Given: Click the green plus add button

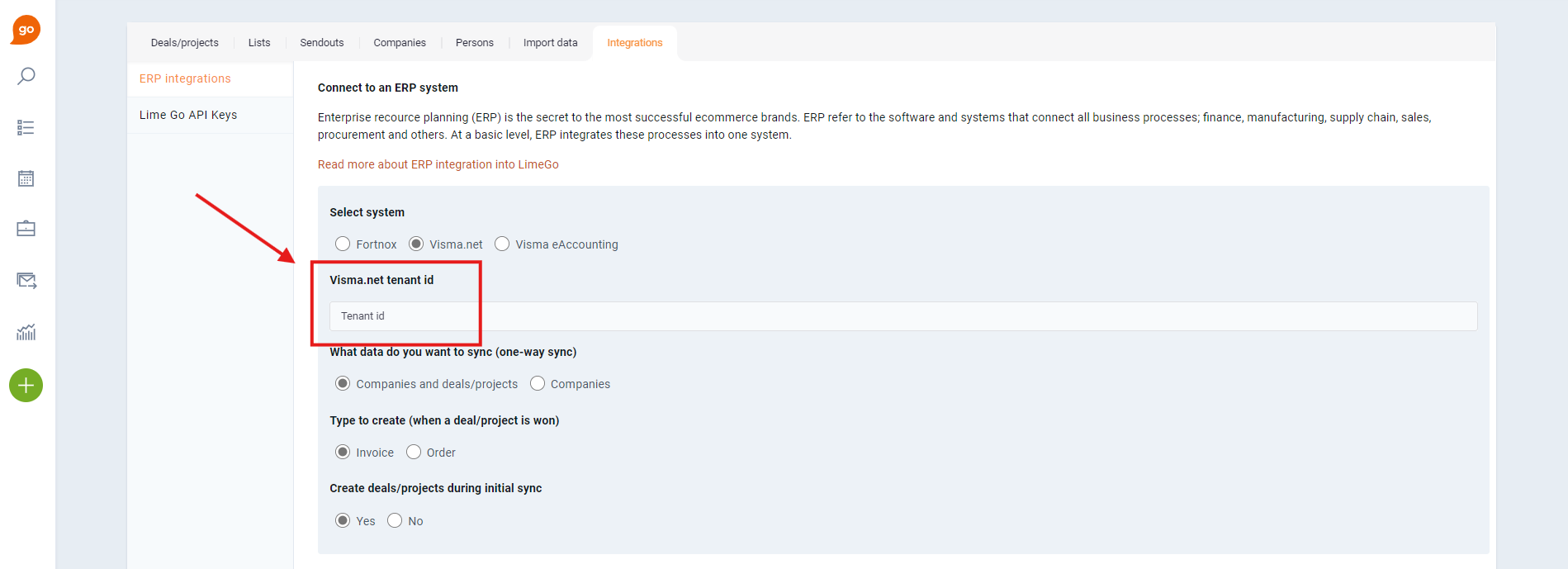Looking at the screenshot, I should [26, 386].
